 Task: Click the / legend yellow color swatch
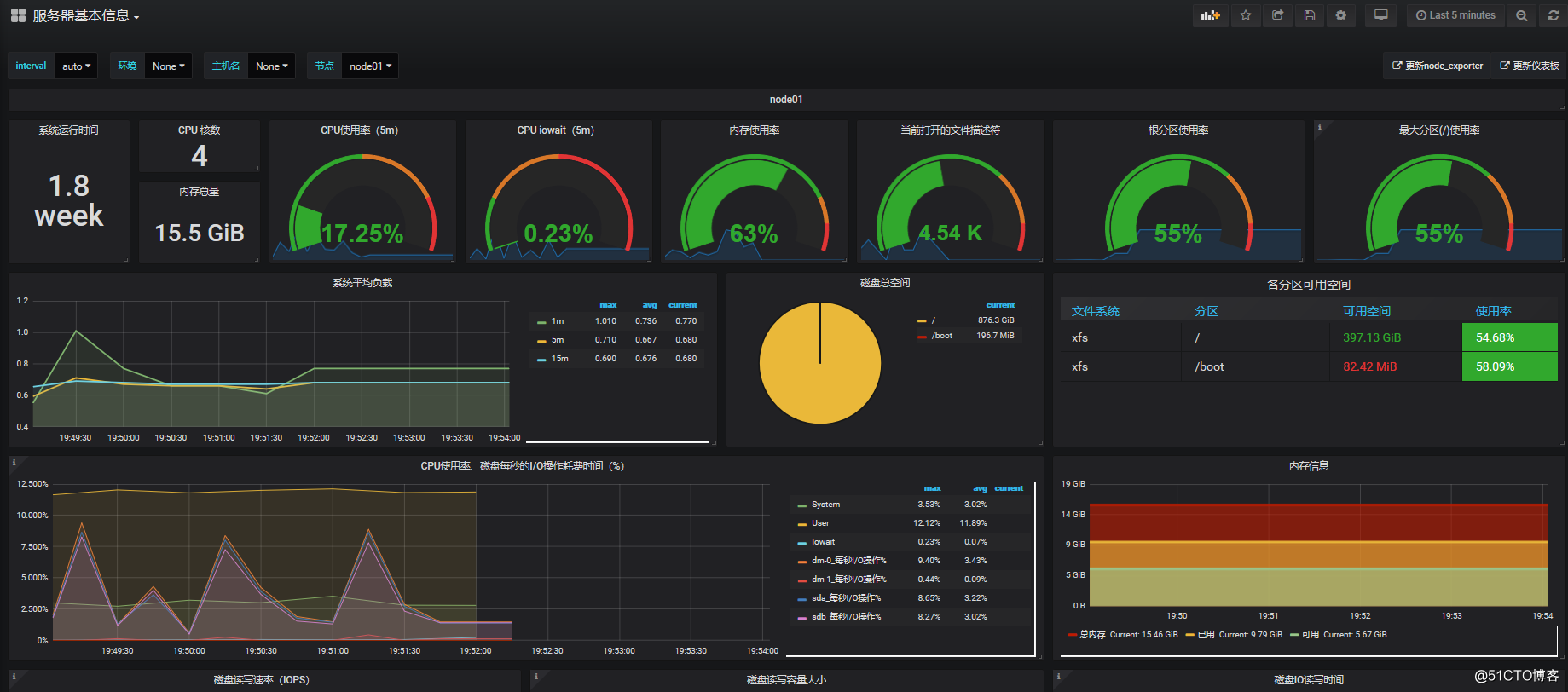coord(922,321)
